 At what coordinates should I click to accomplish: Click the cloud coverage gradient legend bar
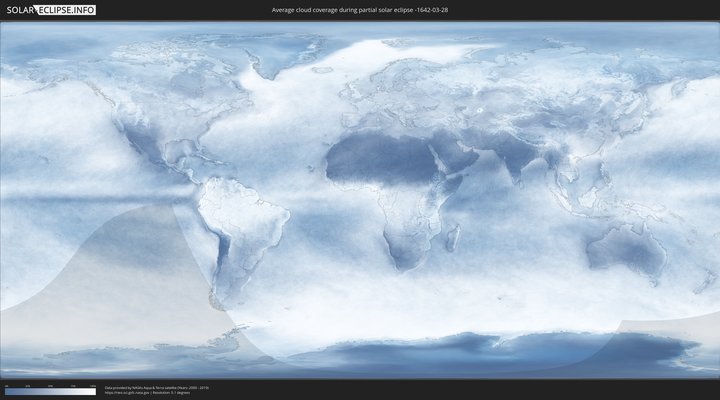coord(50,391)
